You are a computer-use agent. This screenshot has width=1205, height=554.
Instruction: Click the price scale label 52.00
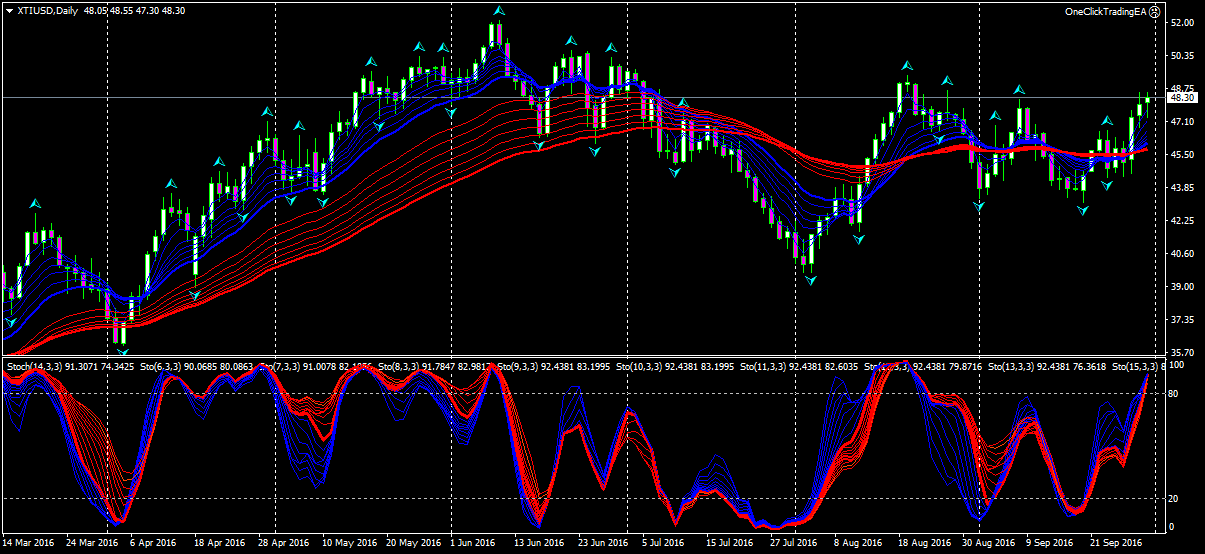(x=1181, y=22)
